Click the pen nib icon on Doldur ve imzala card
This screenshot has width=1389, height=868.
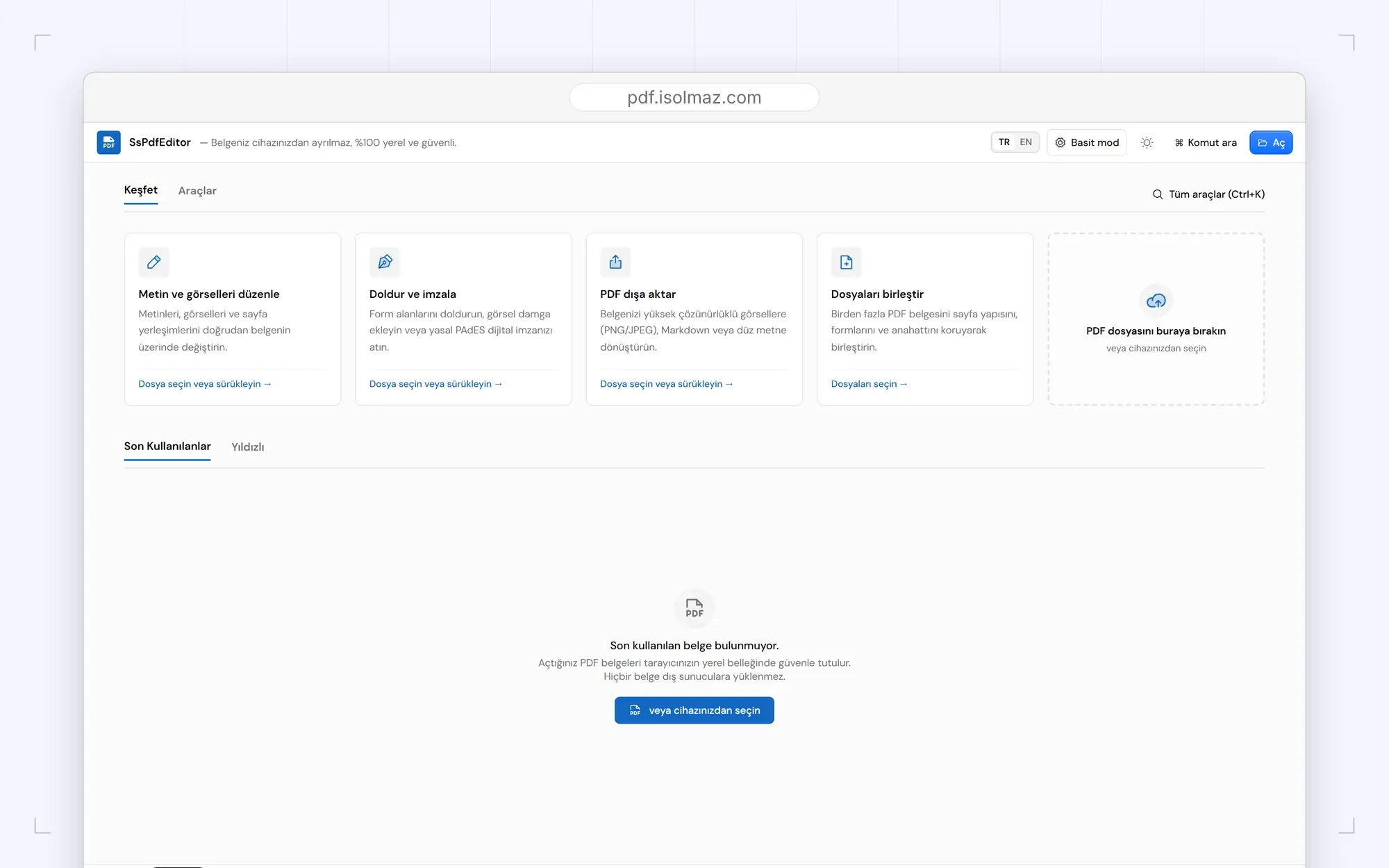point(385,262)
